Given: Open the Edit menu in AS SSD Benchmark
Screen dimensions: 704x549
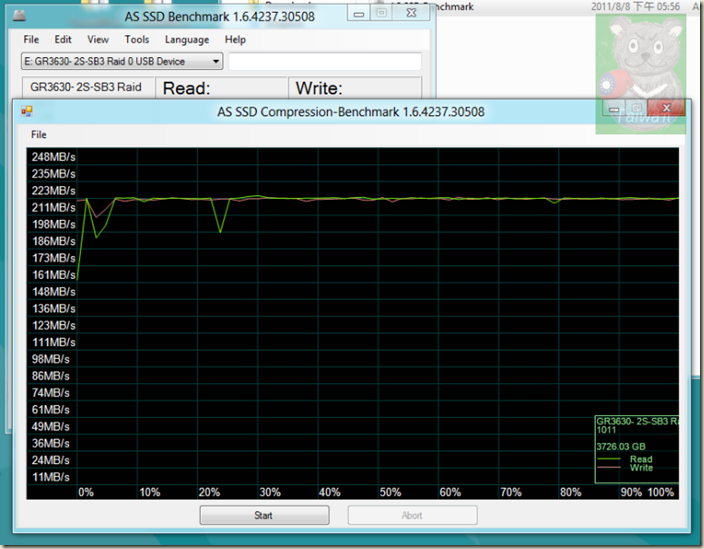Looking at the screenshot, I should pyautogui.click(x=63, y=40).
